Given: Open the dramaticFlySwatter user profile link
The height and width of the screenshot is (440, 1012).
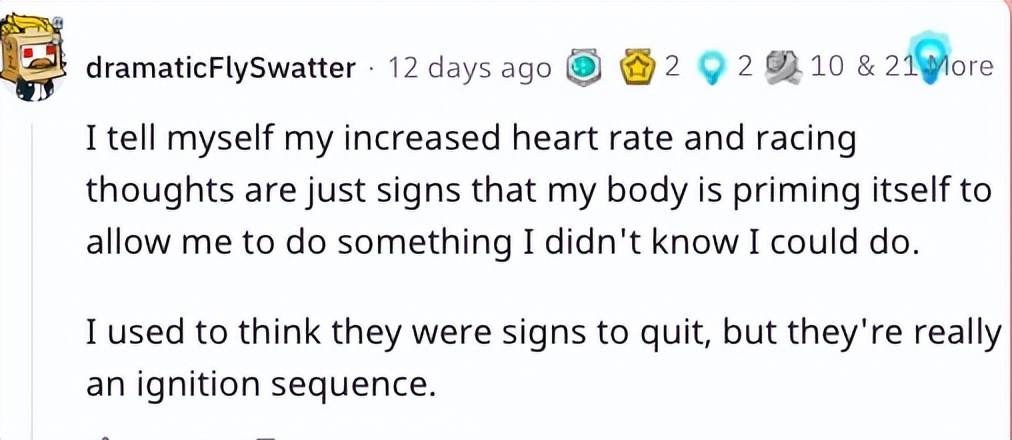Looking at the screenshot, I should click(221, 68).
